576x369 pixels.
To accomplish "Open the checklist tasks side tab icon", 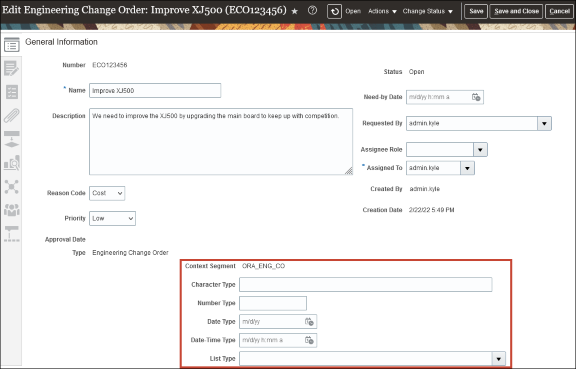I will click(12, 92).
